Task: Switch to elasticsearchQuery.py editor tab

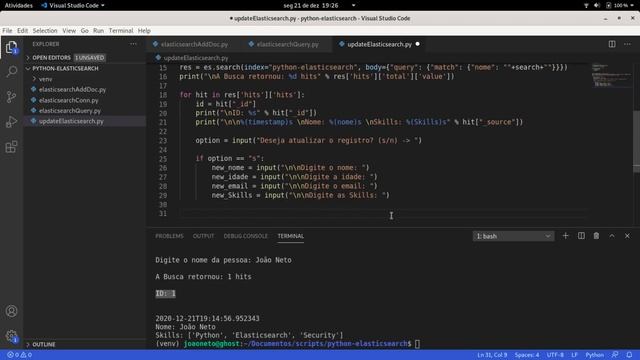Action: tap(287, 44)
